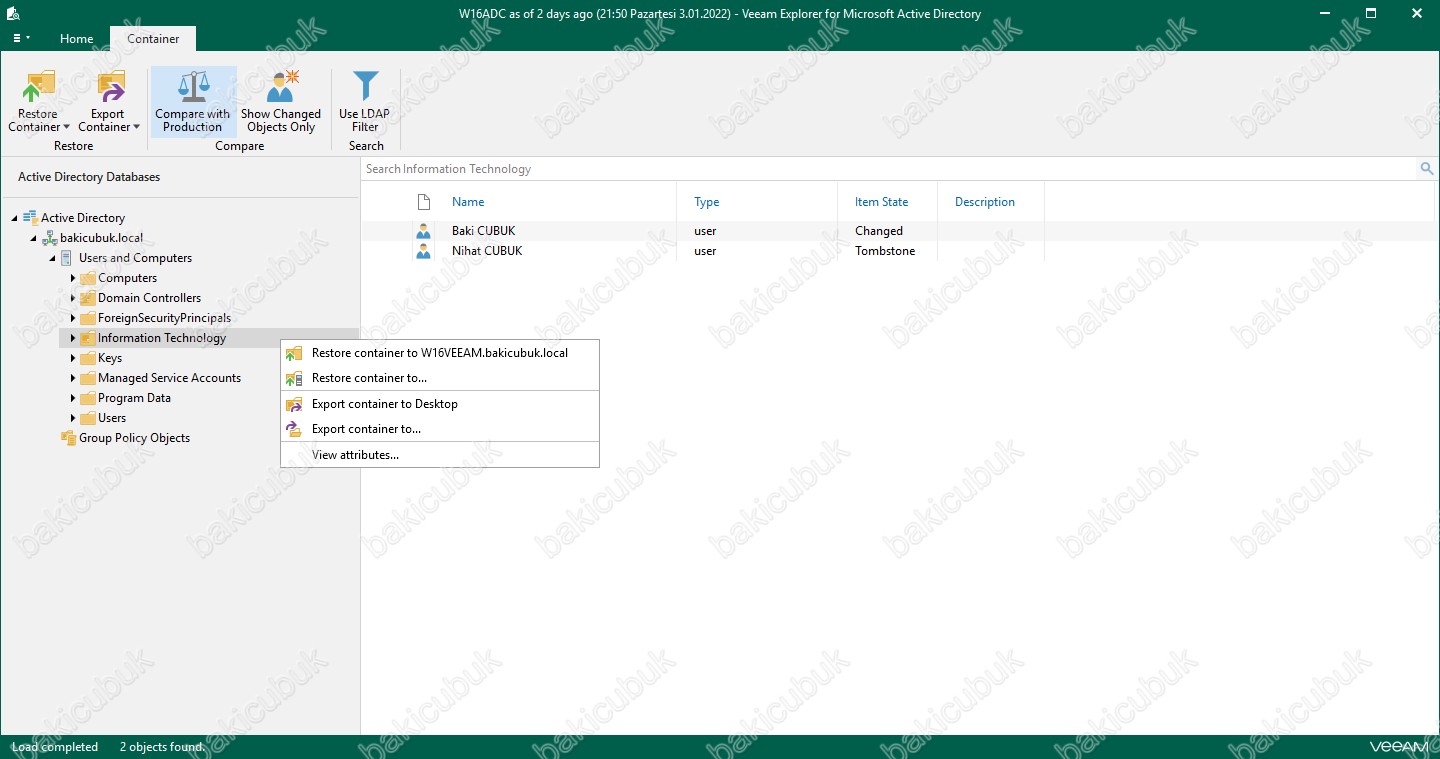The height and width of the screenshot is (759, 1440).
Task: Expand the Information Technology folder
Action: coord(73,338)
